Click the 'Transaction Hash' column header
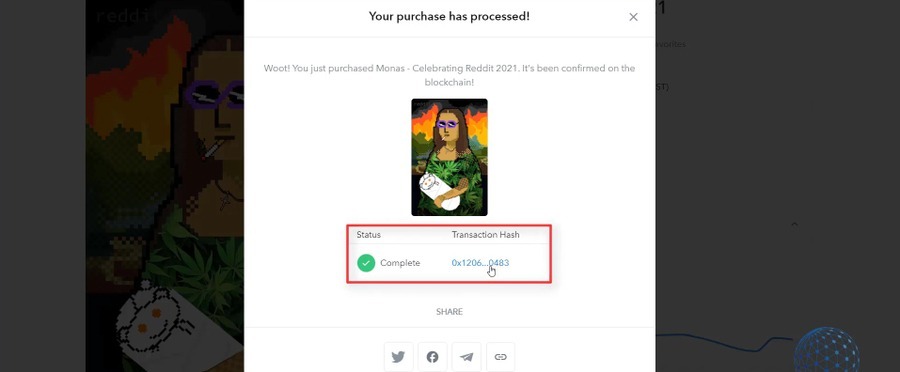Screen dimensions: 900x372 (x=486, y=235)
